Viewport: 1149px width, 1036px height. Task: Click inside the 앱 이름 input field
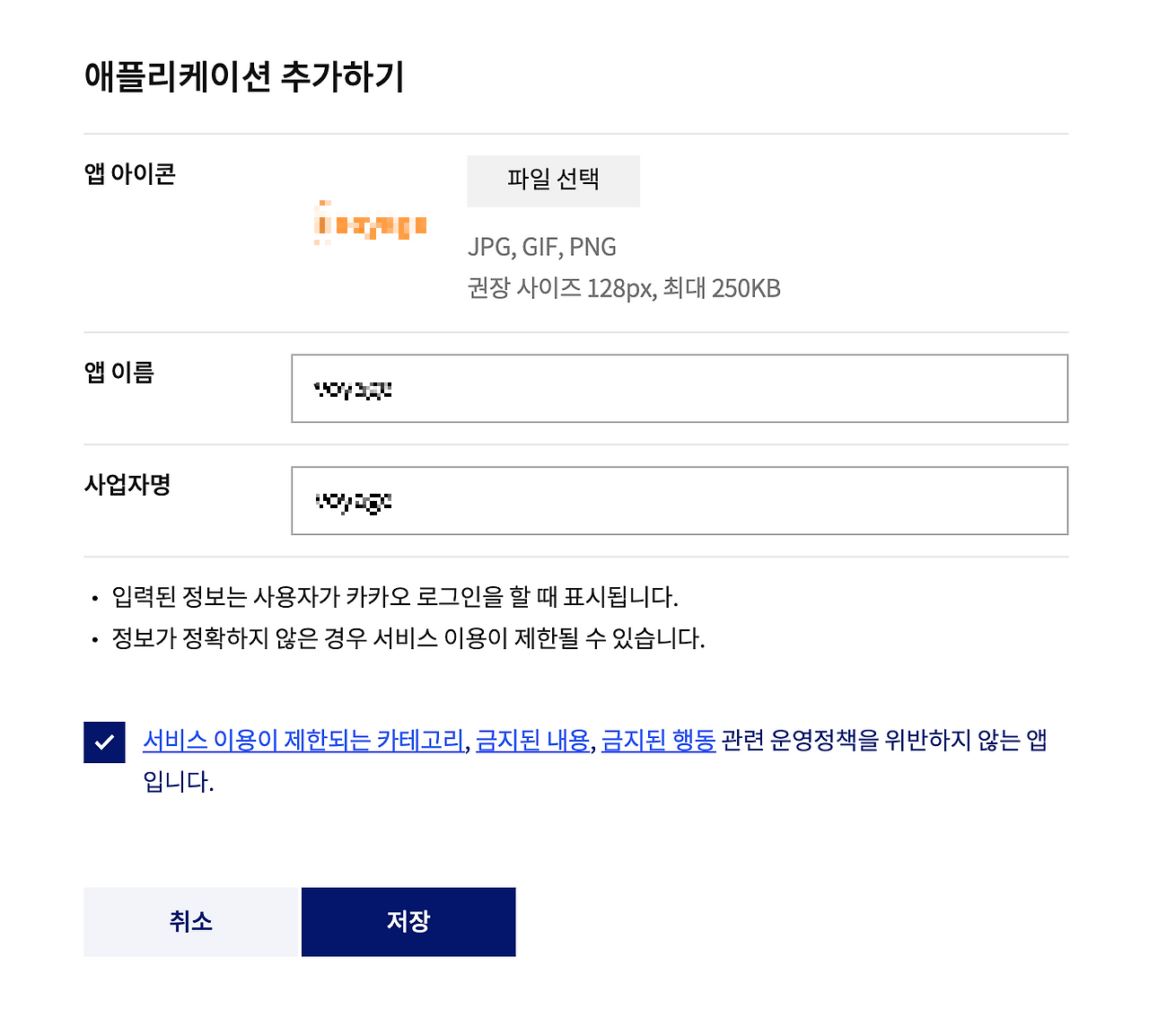pos(679,388)
